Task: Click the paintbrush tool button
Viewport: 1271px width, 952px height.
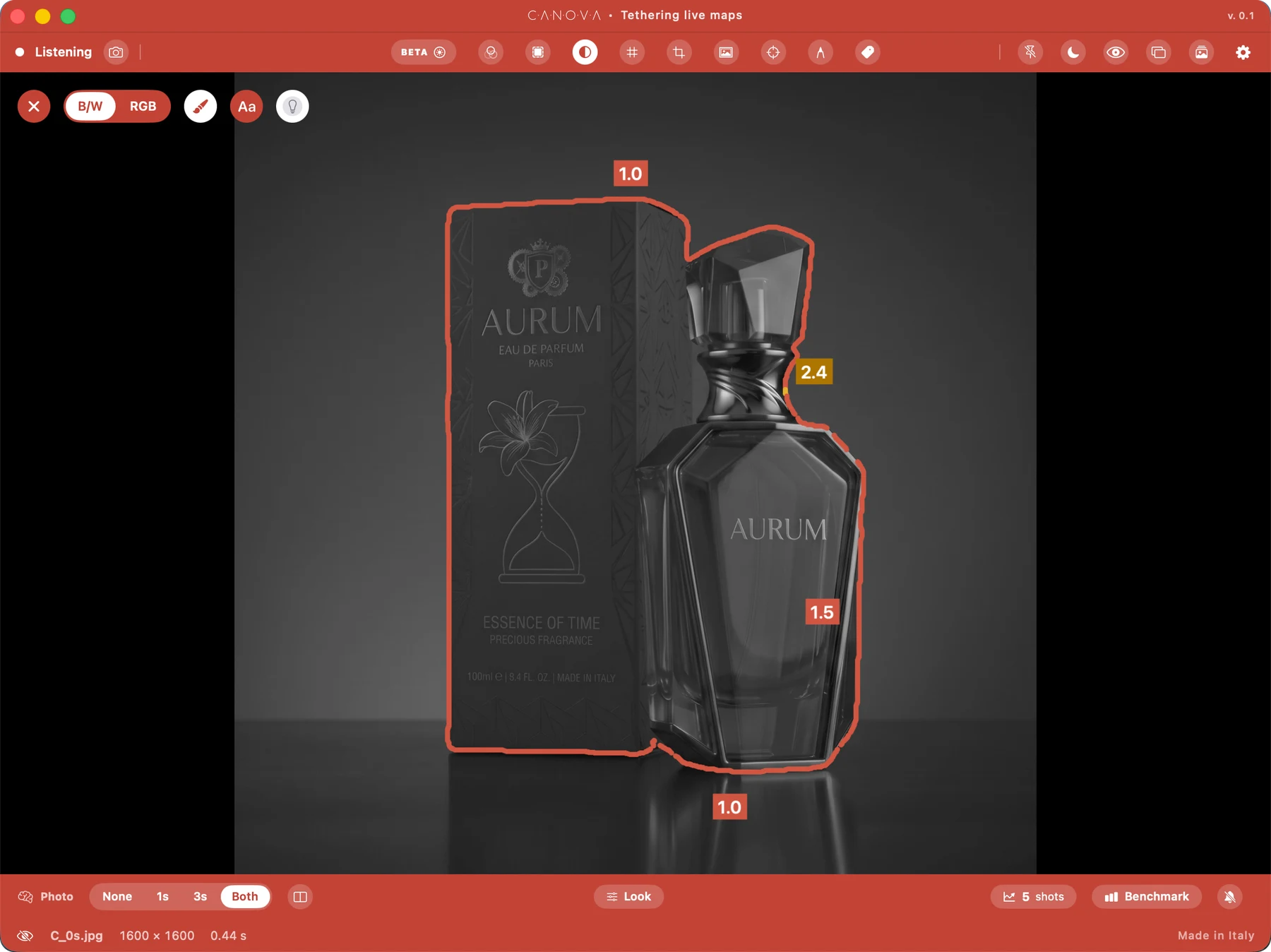Action: click(x=201, y=107)
